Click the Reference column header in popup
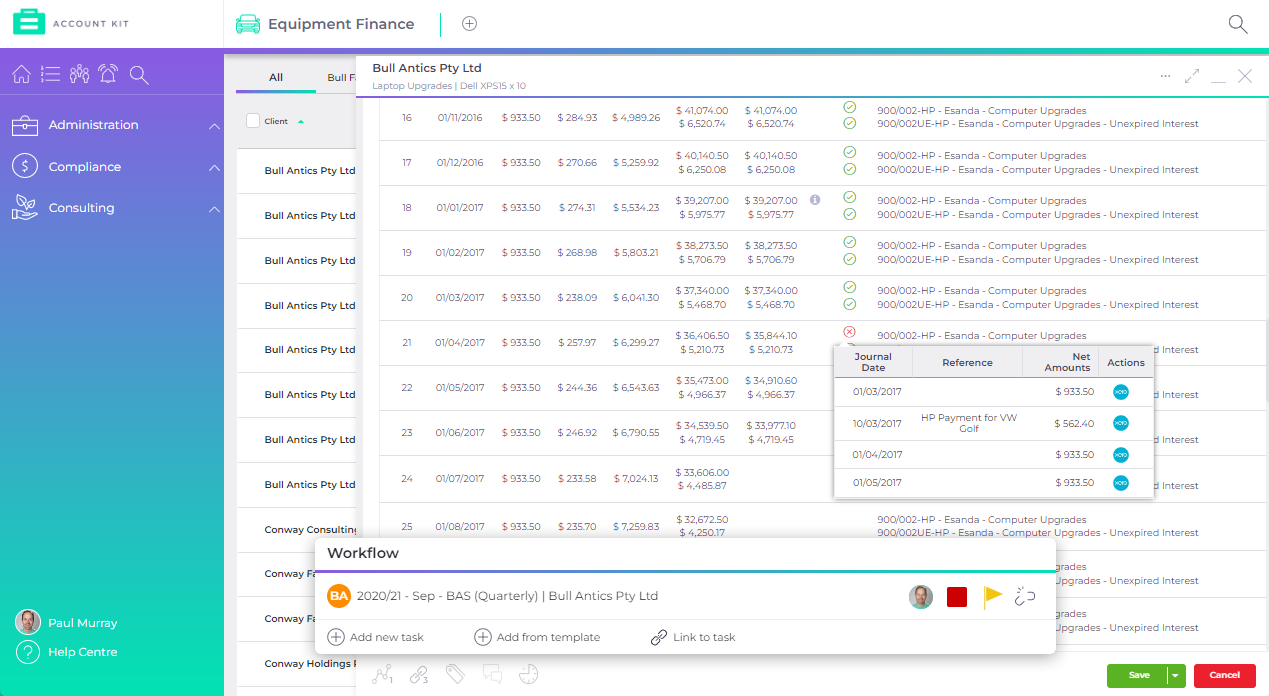Screen dimensions: 1269x696 pos(967,362)
